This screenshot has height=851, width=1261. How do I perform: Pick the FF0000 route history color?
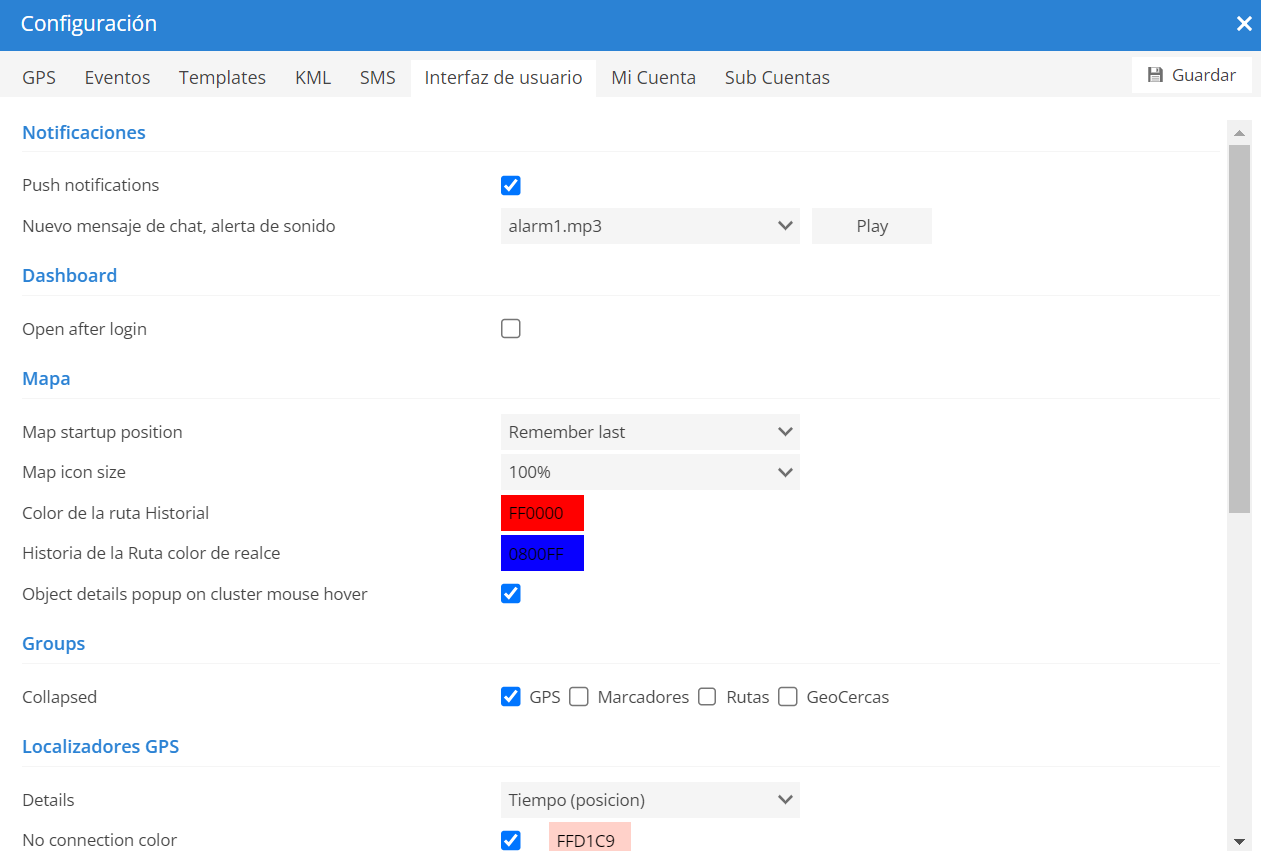(x=542, y=513)
